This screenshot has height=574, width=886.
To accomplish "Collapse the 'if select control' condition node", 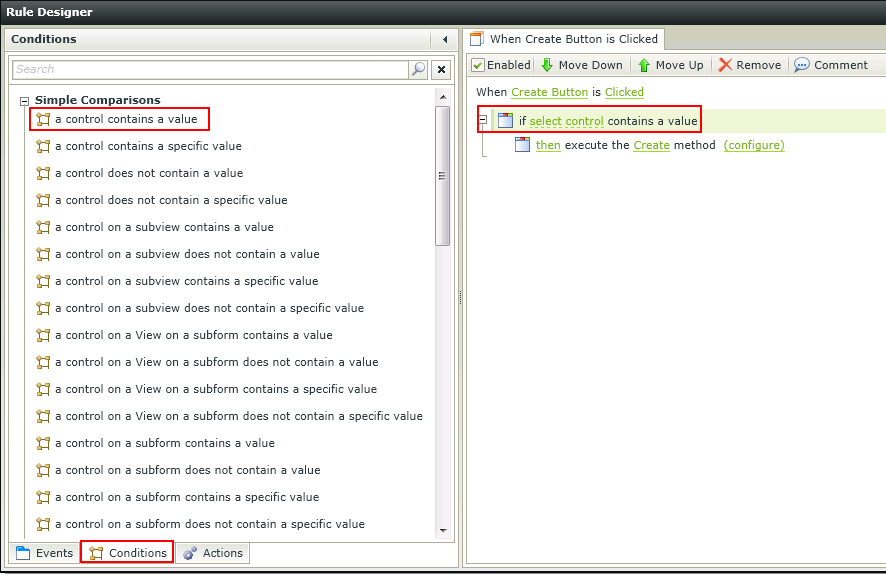I will [483, 120].
